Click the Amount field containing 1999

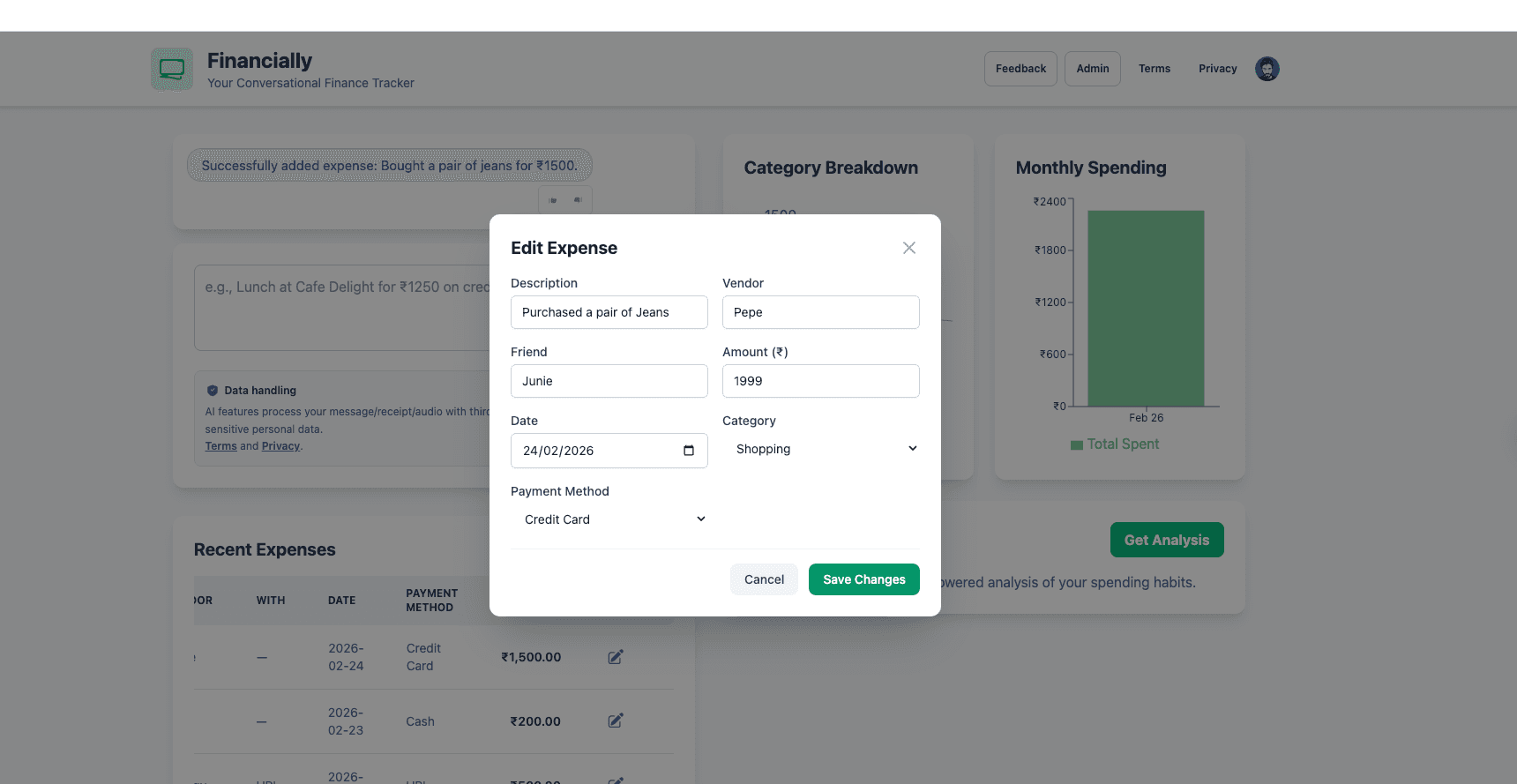821,381
